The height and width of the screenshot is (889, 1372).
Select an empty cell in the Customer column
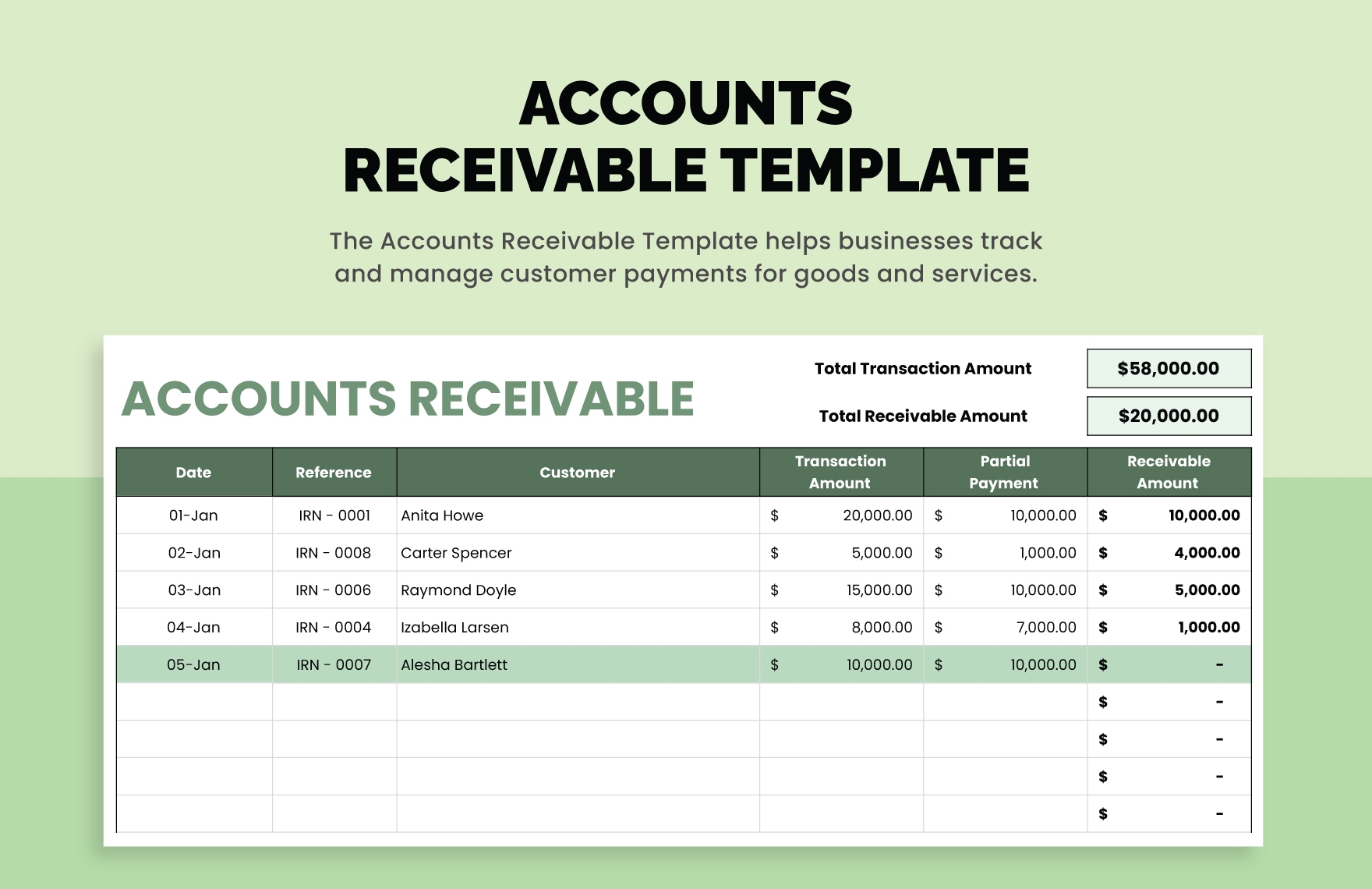click(577, 738)
